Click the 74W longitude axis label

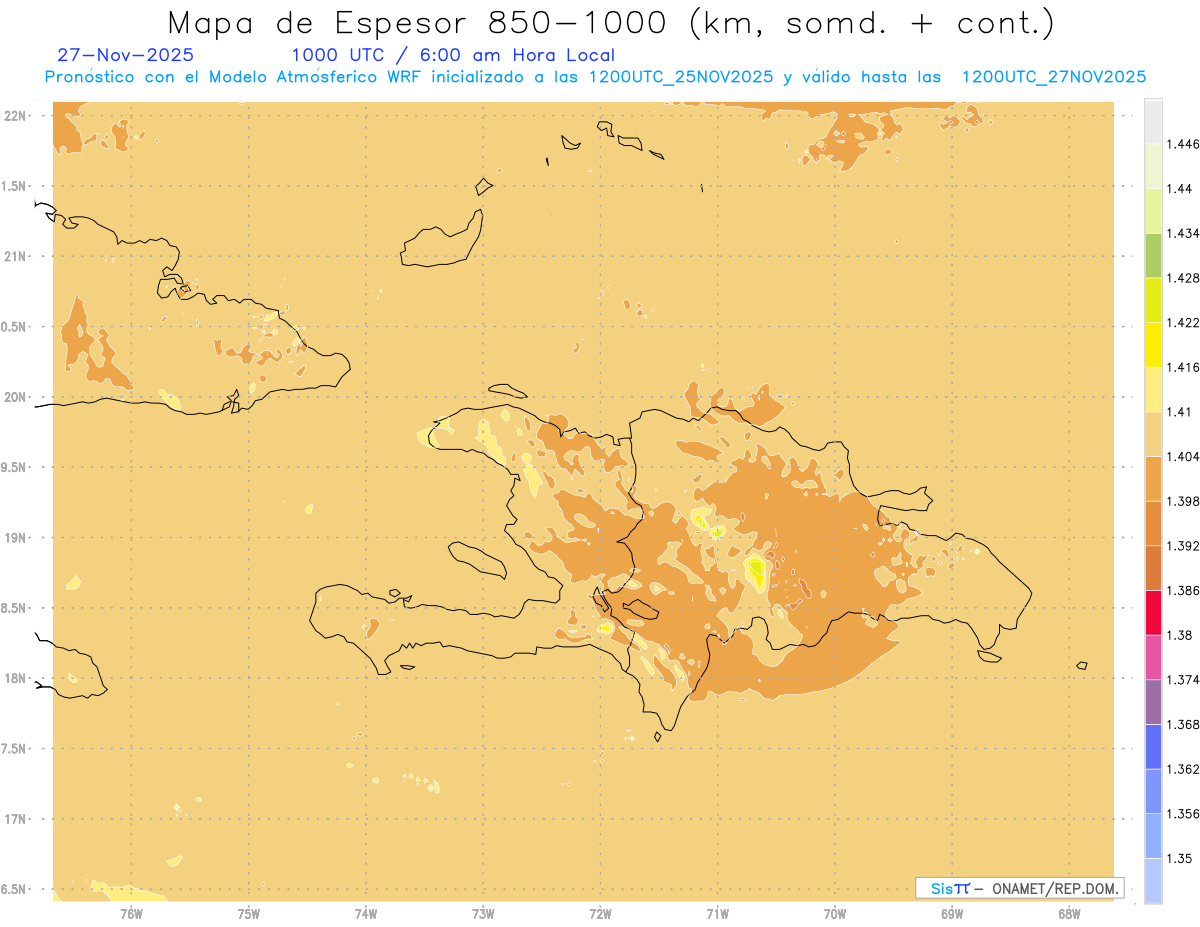[x=366, y=913]
